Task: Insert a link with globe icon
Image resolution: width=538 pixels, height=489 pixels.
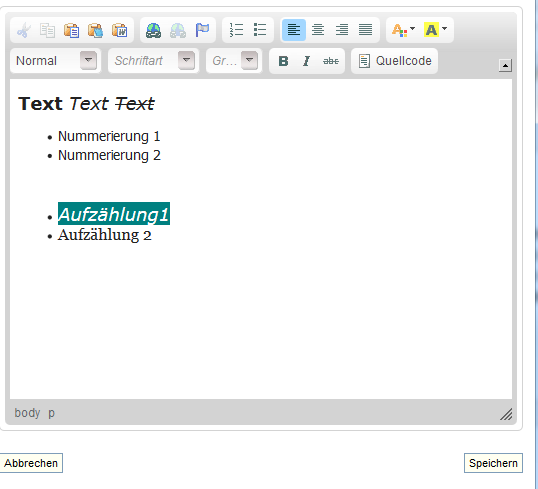Action: point(153,30)
